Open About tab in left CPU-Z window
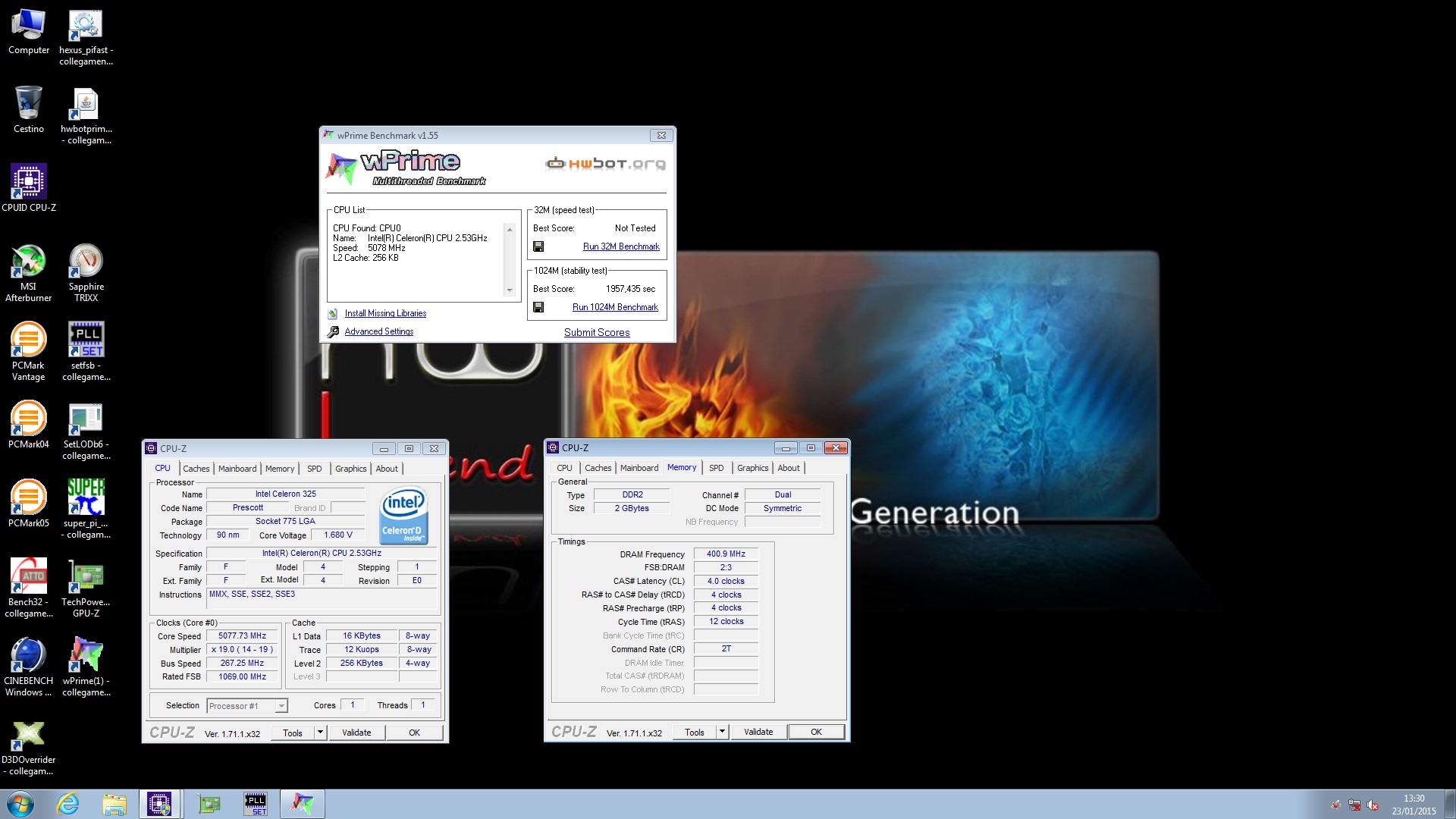The image size is (1456, 819). pyautogui.click(x=387, y=469)
